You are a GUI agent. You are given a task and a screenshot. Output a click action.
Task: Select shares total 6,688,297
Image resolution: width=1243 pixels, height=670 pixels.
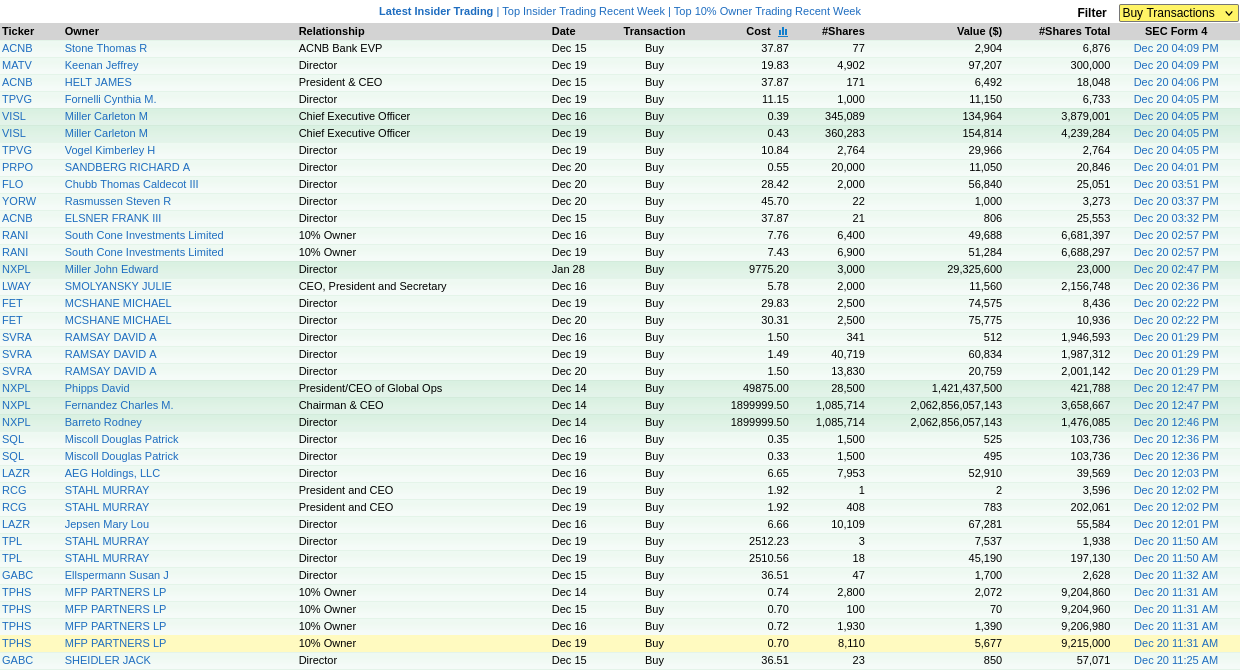point(1086,252)
